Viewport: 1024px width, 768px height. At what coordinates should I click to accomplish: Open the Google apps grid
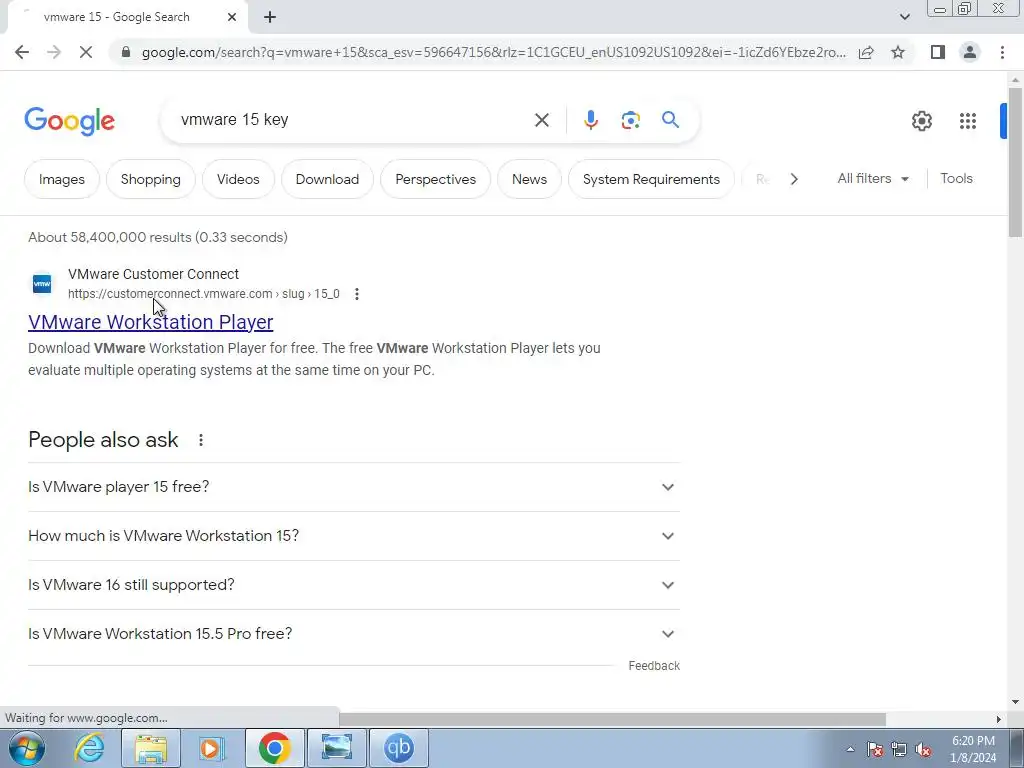tap(967, 121)
